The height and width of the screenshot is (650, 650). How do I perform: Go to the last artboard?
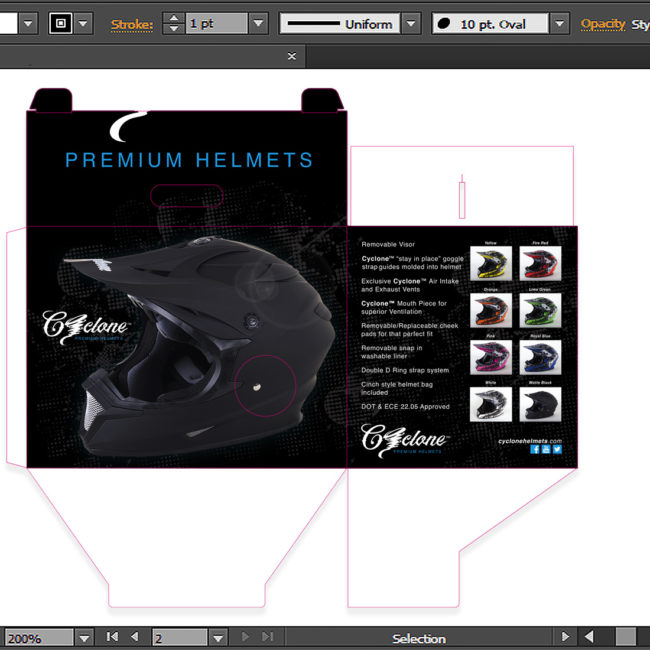(268, 637)
